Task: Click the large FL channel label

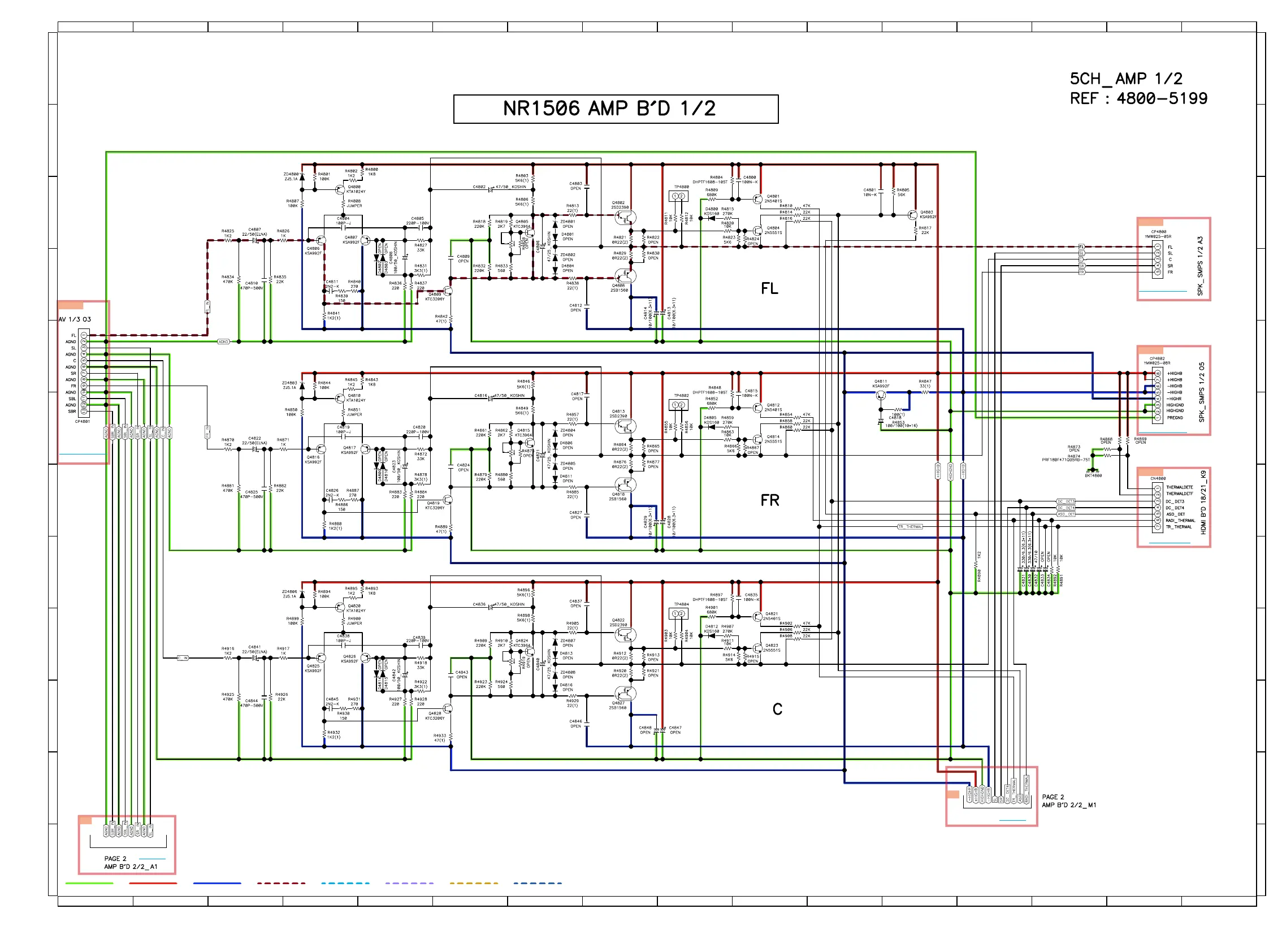Action: [769, 288]
